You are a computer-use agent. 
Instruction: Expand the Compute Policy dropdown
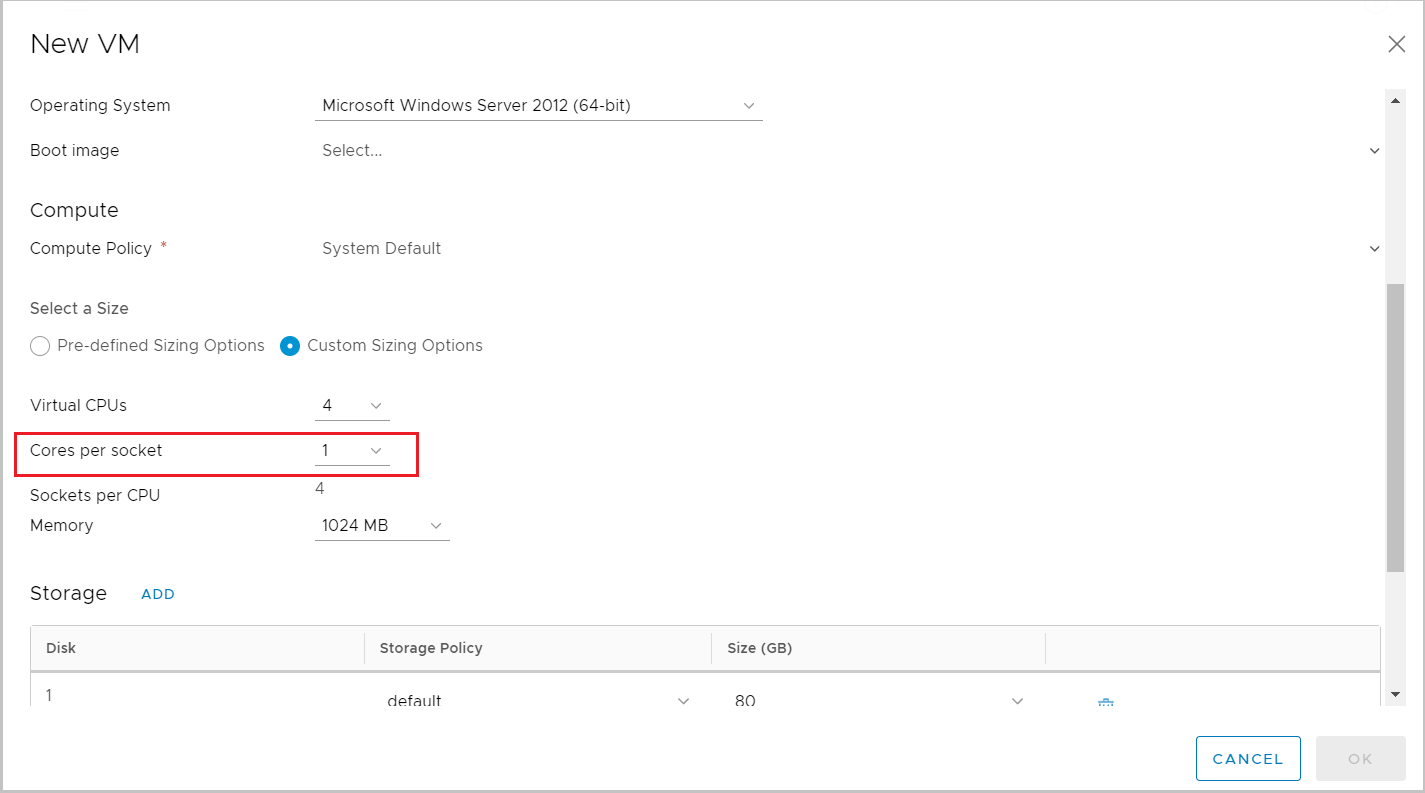[x=1374, y=249]
